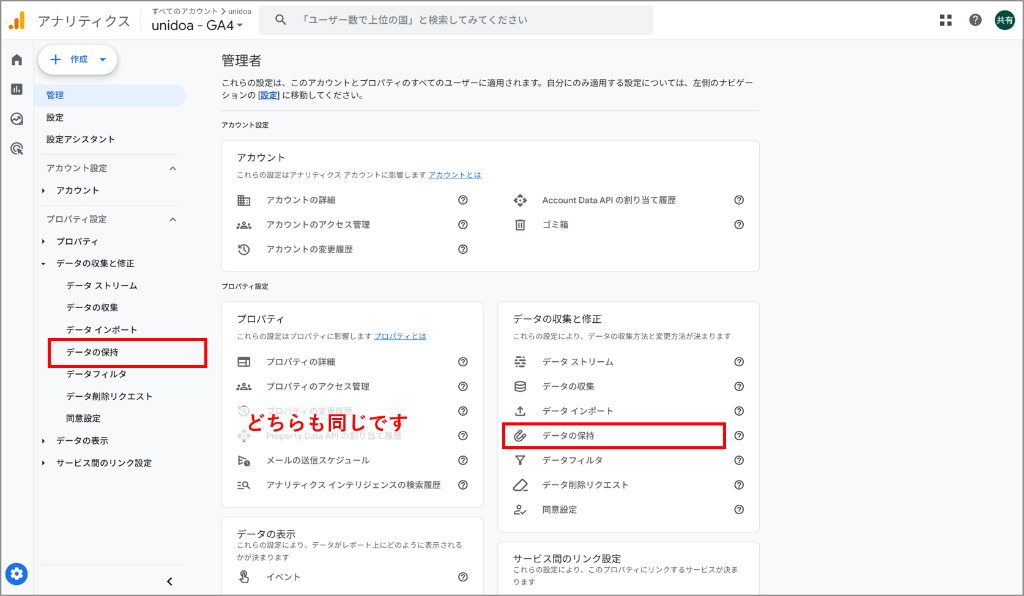Click the [設定] link in the description text

[x=270, y=96]
